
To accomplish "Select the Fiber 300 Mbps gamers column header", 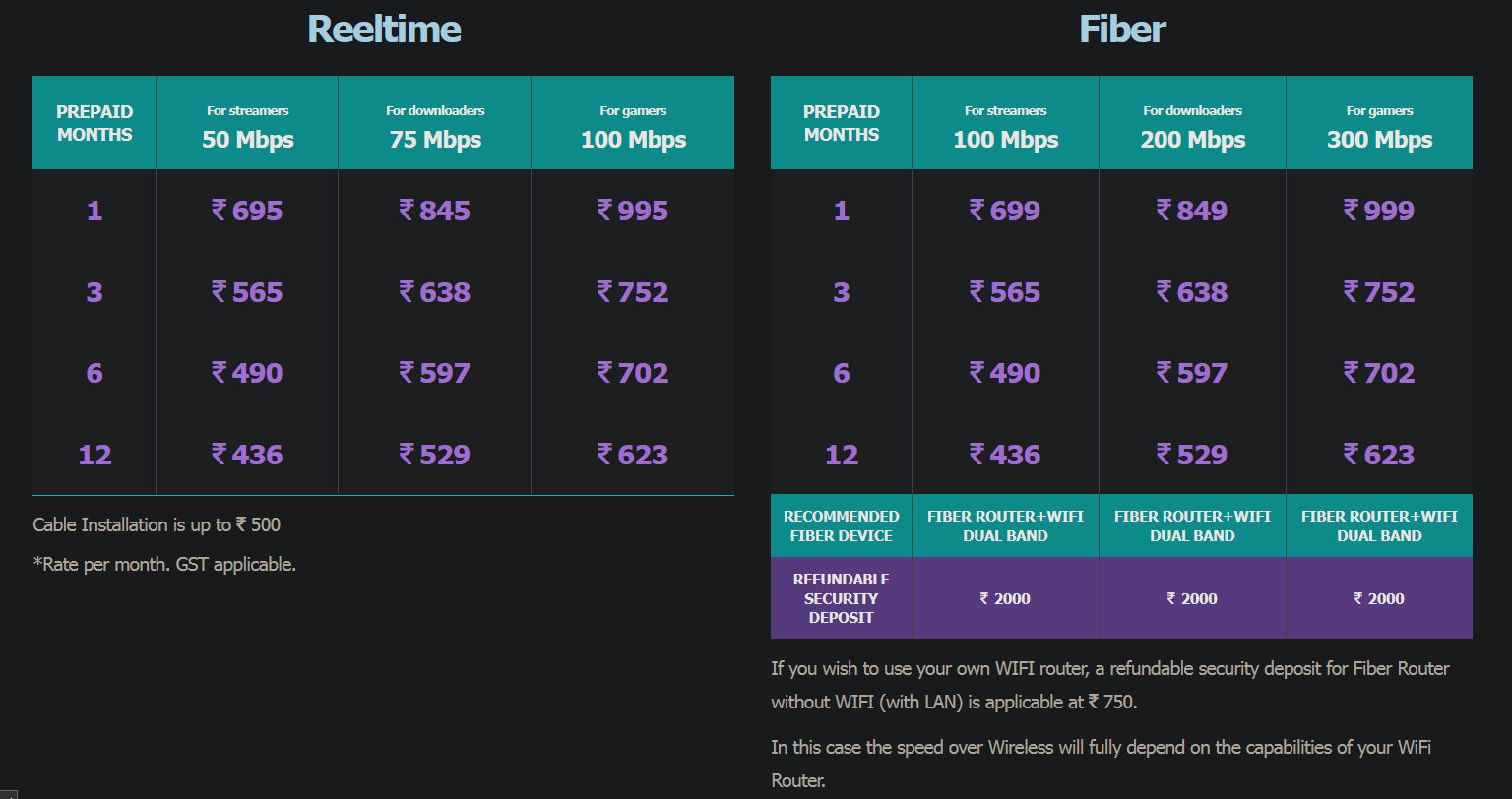I will coord(1379,127).
